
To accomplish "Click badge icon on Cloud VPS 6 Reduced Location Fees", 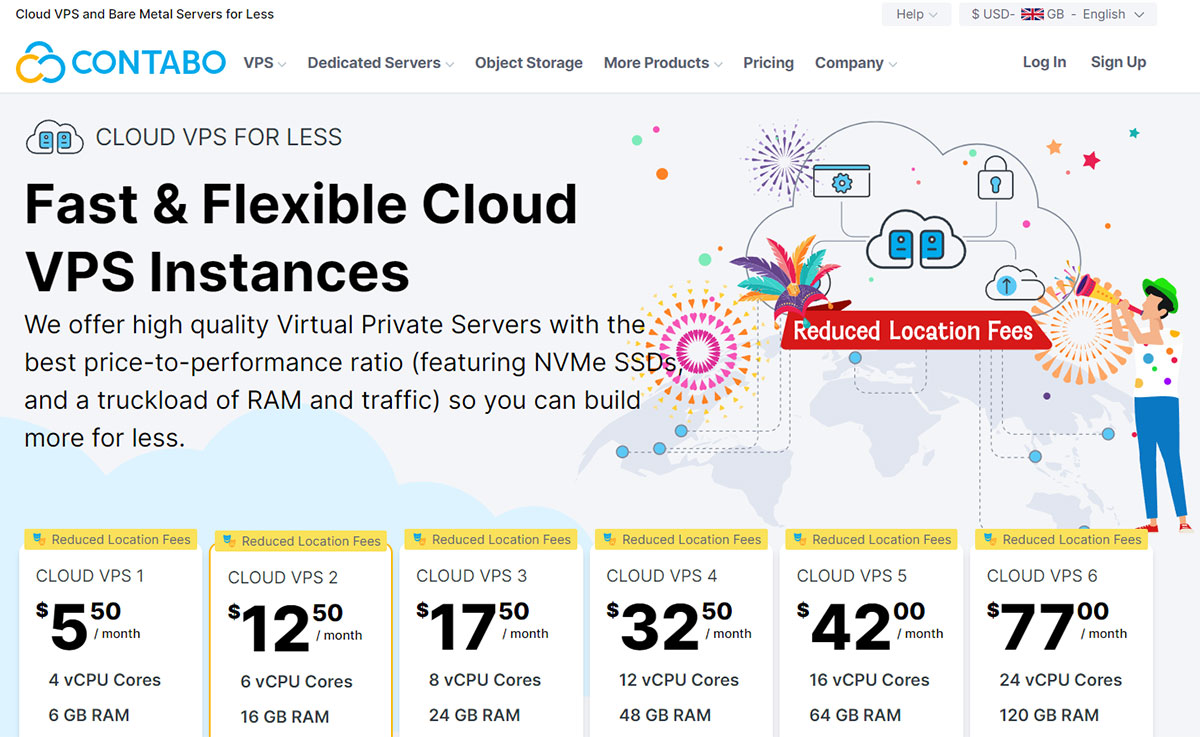I will tap(990, 539).
